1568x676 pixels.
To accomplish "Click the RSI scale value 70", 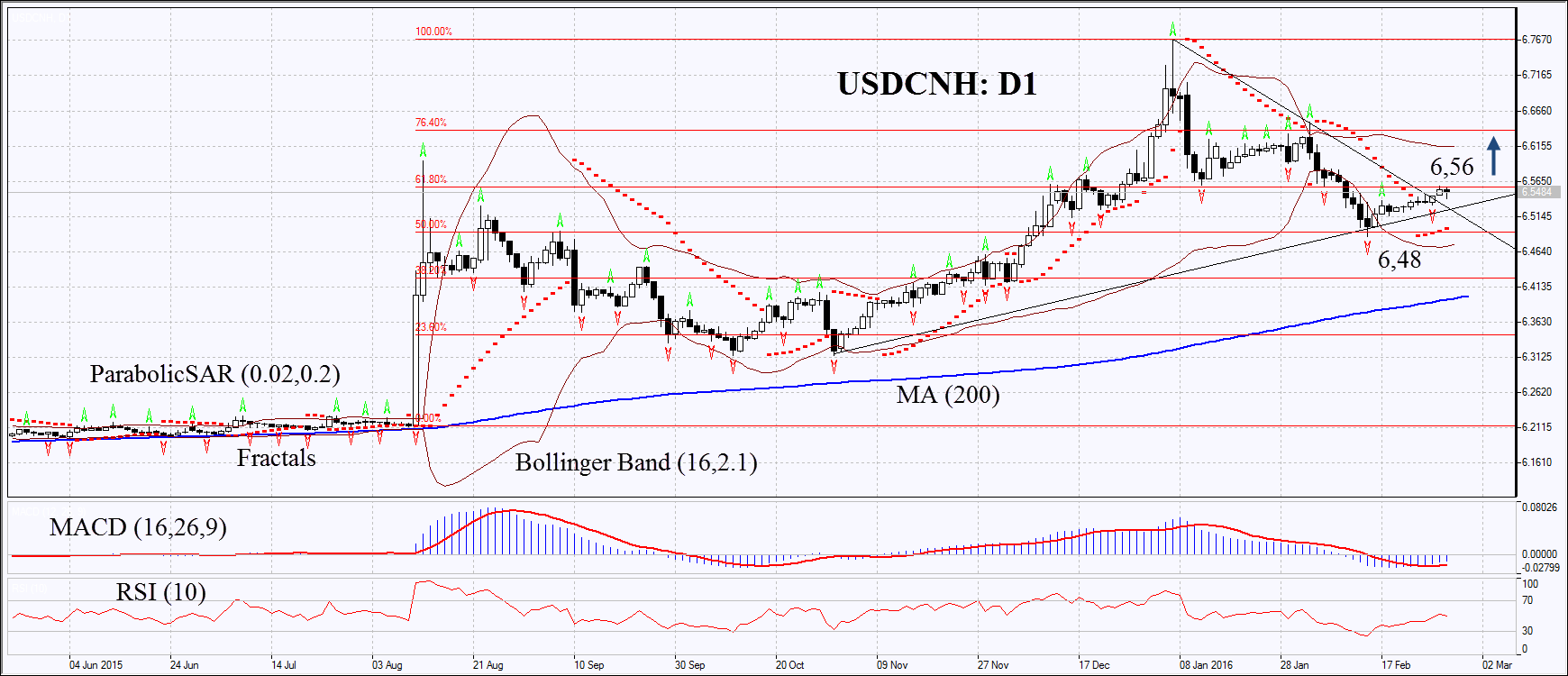I will click(x=1527, y=599).
